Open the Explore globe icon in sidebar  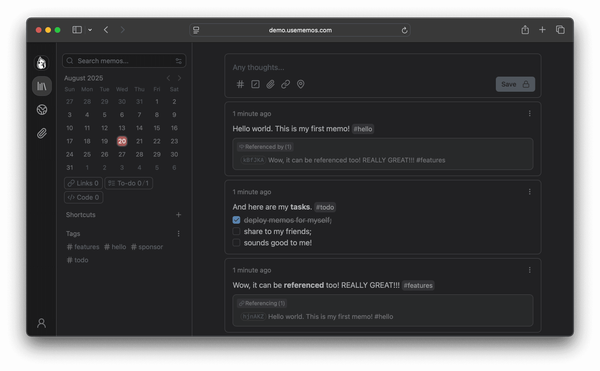42,110
